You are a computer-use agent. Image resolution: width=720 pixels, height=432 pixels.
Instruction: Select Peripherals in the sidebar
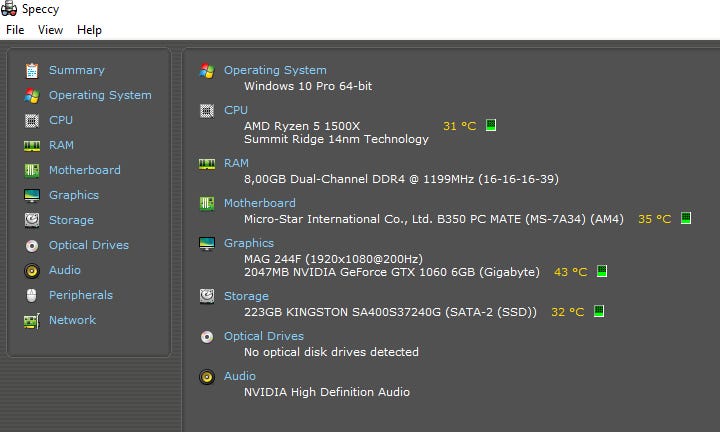(81, 295)
